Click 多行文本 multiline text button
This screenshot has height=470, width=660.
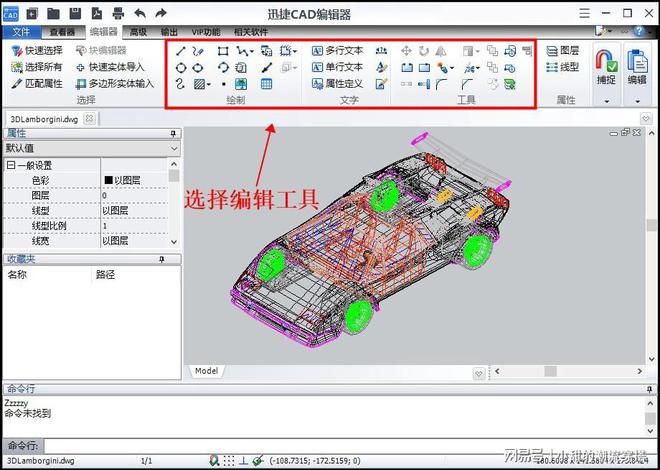pos(338,51)
